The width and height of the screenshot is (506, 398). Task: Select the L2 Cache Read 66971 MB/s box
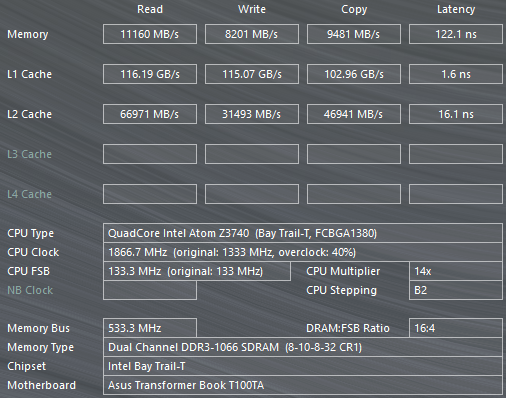(150, 114)
